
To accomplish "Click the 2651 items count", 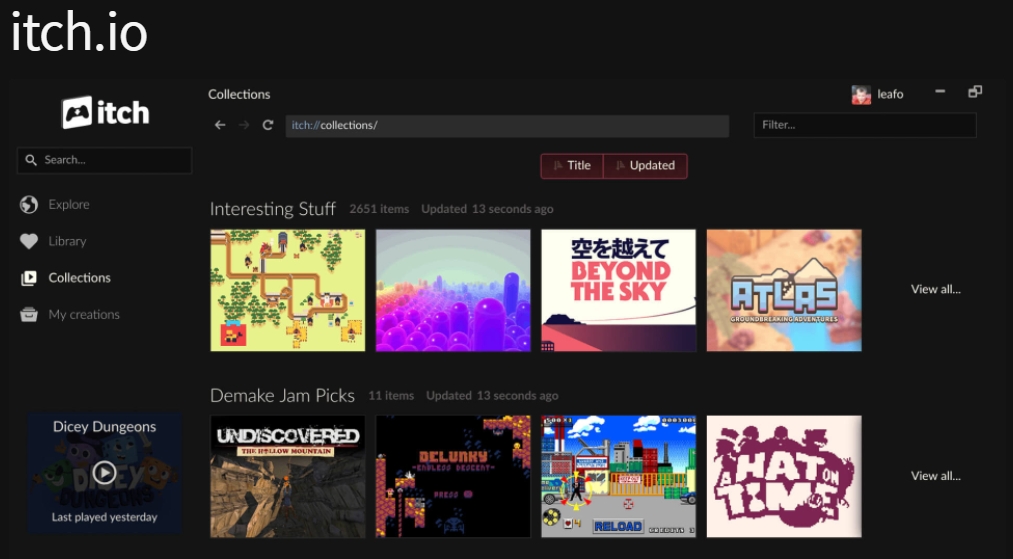I will coord(379,209).
